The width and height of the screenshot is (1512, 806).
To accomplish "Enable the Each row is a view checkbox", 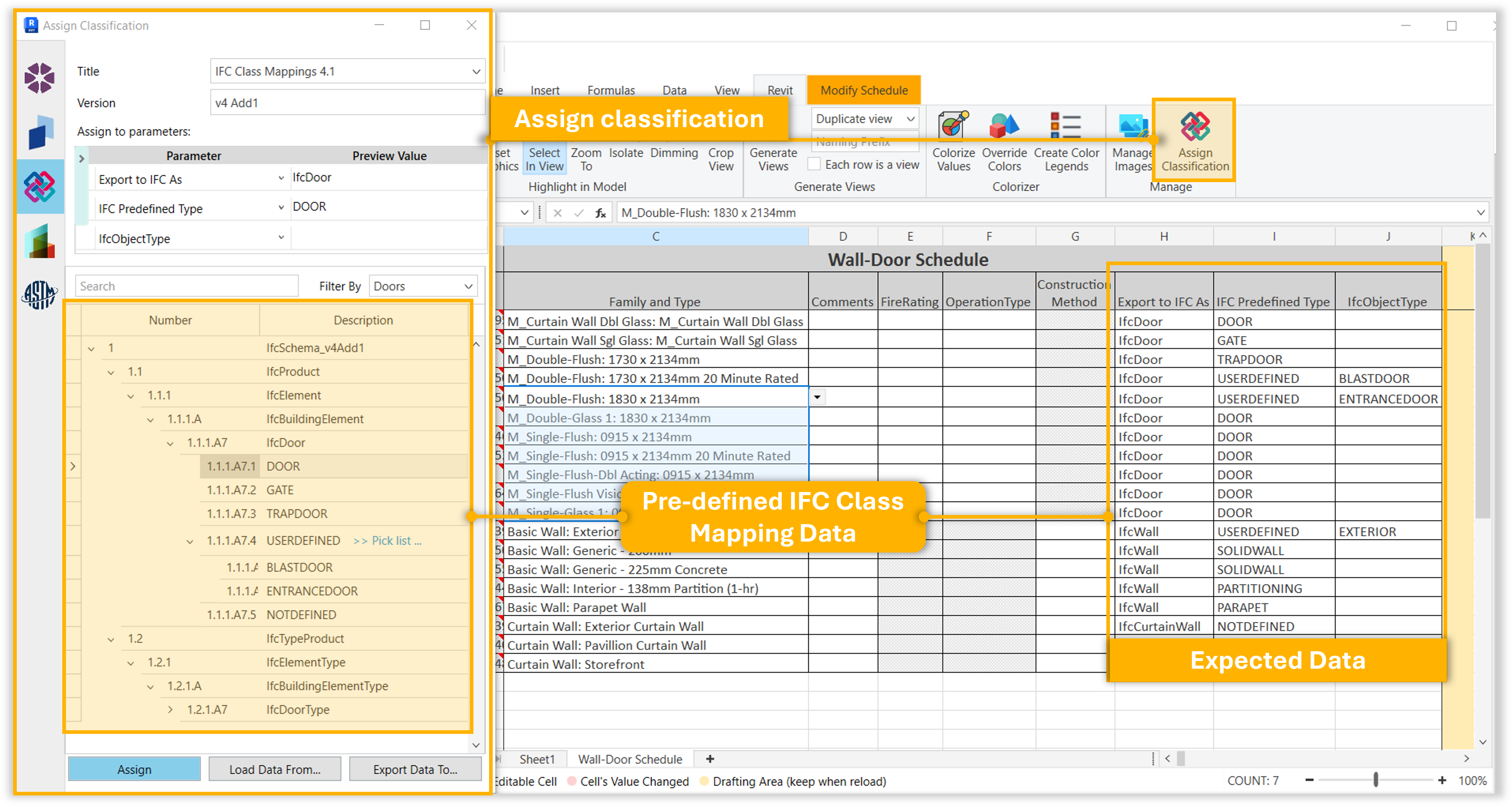I will click(814, 164).
